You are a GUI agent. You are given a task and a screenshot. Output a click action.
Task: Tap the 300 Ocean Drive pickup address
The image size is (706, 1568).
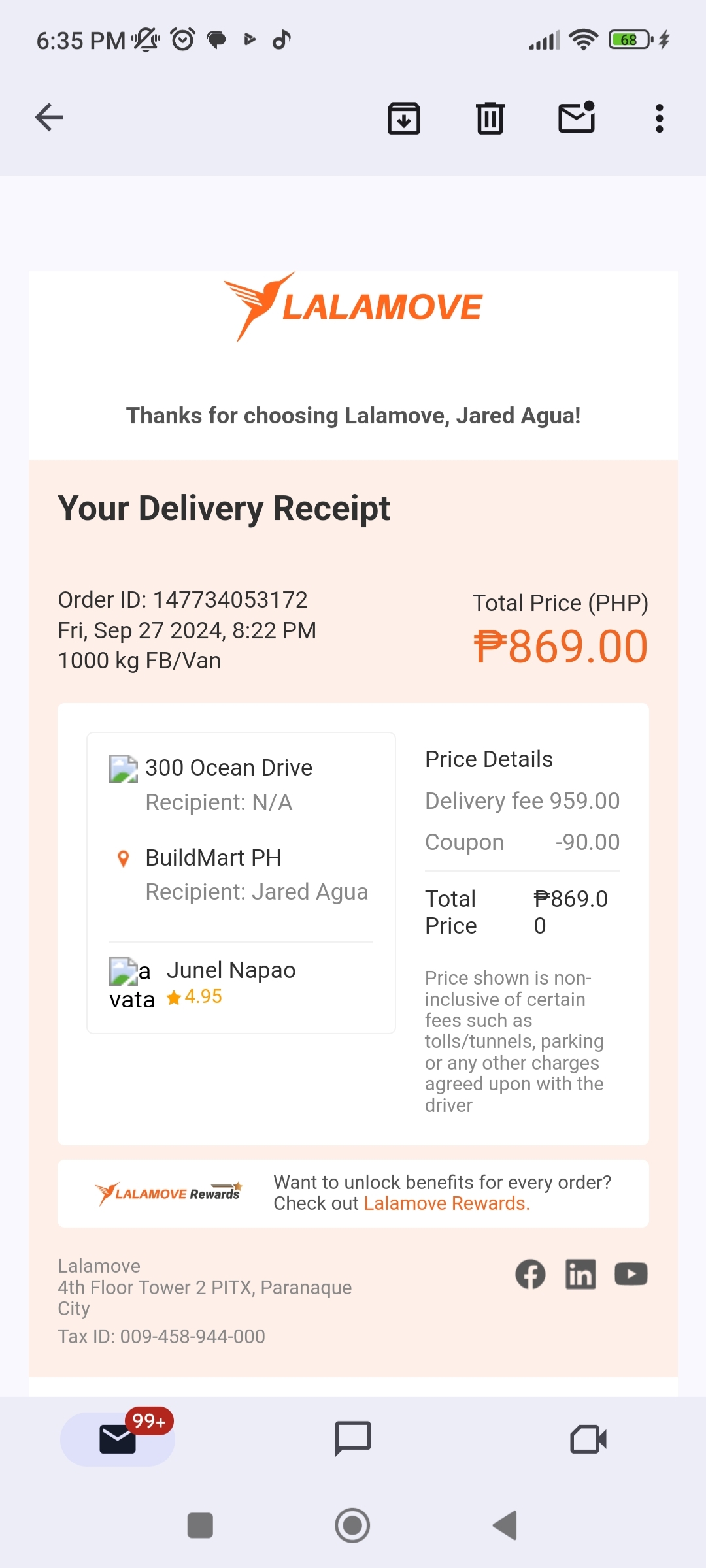click(229, 768)
